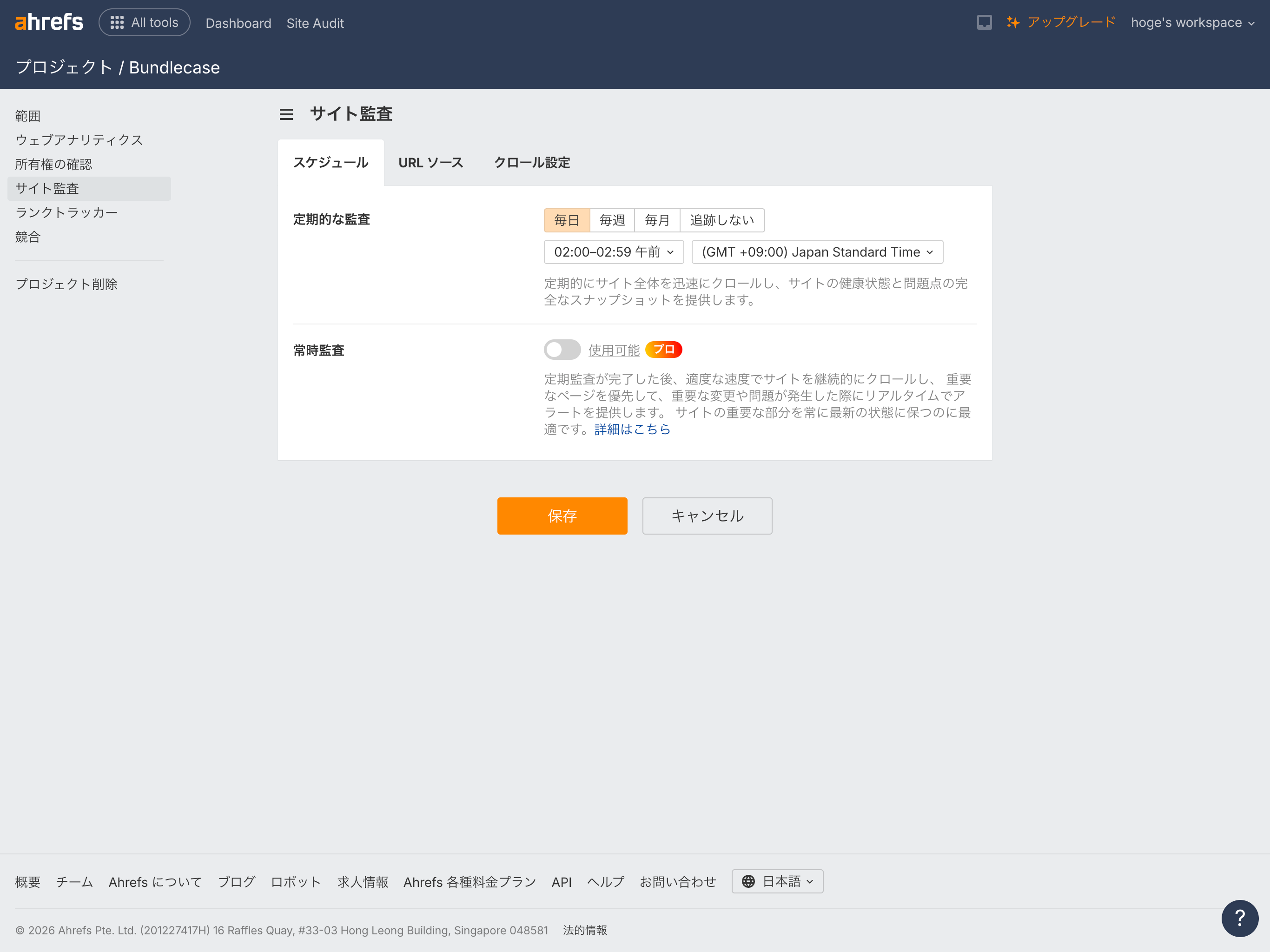Select the 毎週 audit frequency option
Image resolution: width=1270 pixels, height=952 pixels.
pyautogui.click(x=611, y=220)
